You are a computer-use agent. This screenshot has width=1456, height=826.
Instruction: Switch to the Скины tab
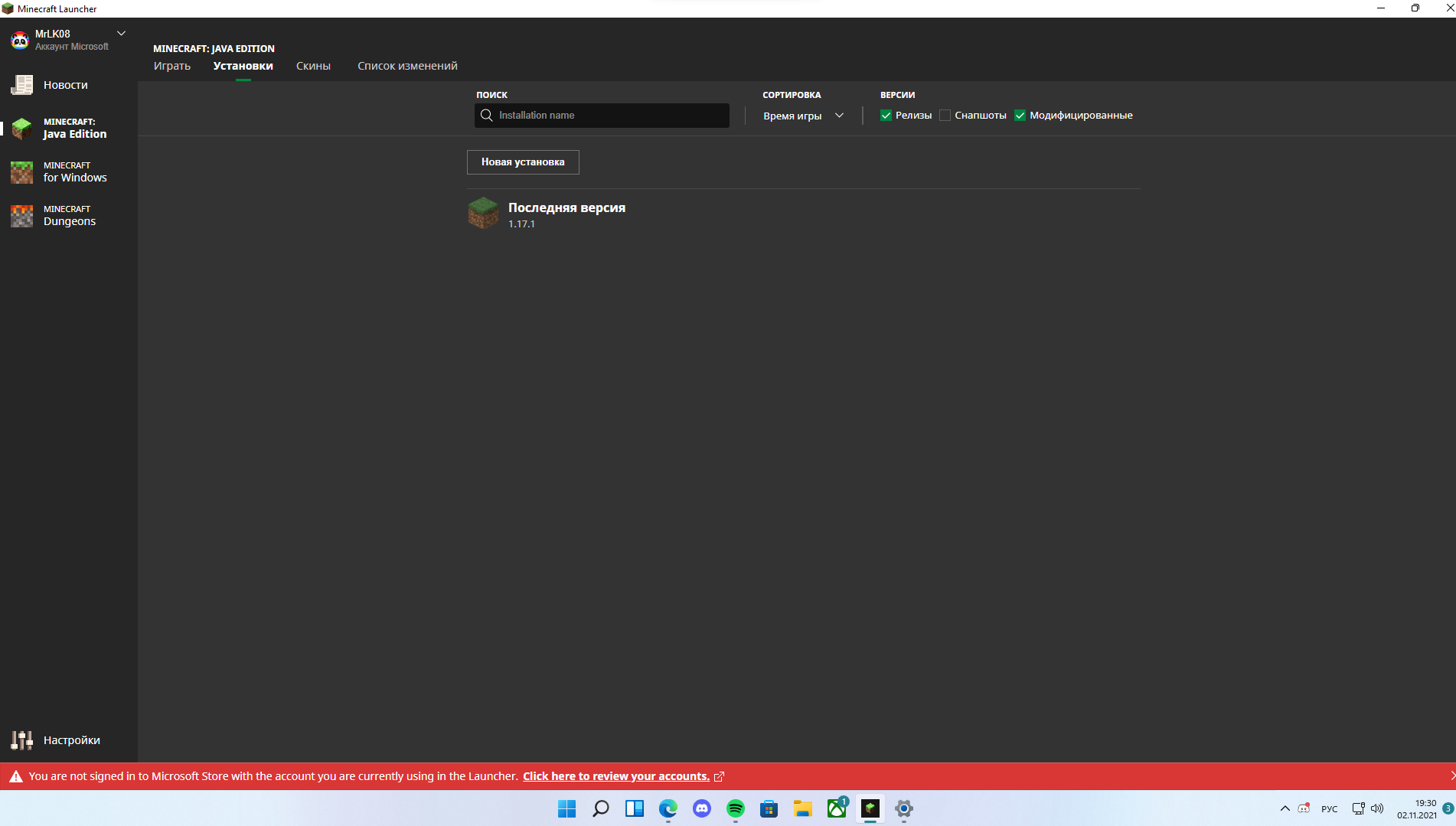[x=313, y=66]
